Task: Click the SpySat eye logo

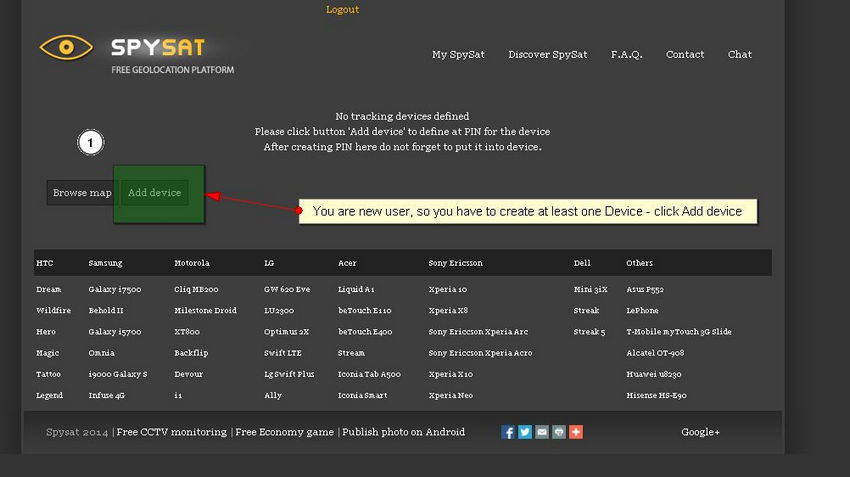Action: [x=65, y=47]
